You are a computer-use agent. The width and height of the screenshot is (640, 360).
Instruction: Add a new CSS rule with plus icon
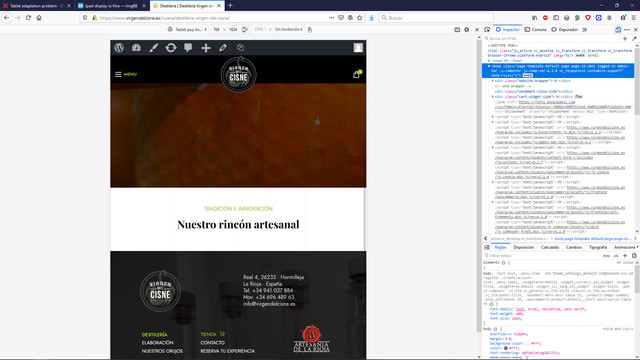pyautogui.click(x=625, y=256)
